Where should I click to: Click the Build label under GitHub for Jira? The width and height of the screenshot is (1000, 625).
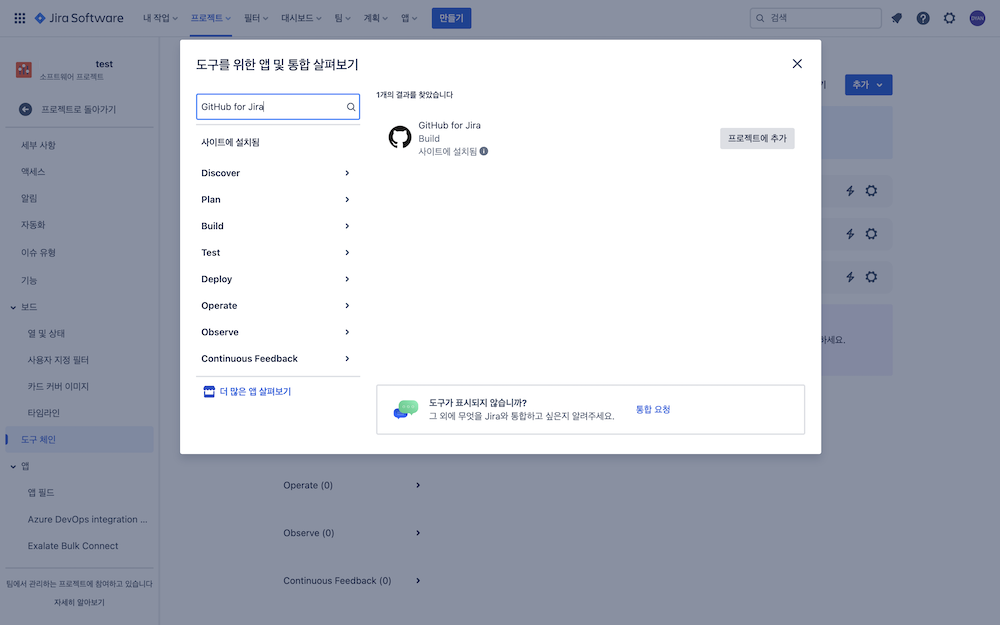(x=429, y=138)
